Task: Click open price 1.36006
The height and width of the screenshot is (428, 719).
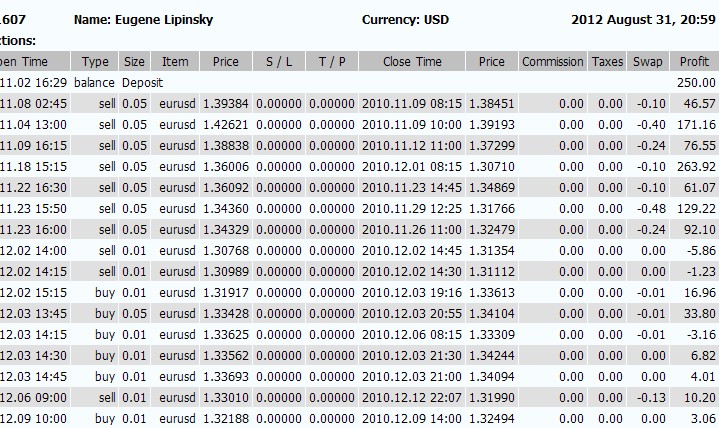Action: coord(226,167)
